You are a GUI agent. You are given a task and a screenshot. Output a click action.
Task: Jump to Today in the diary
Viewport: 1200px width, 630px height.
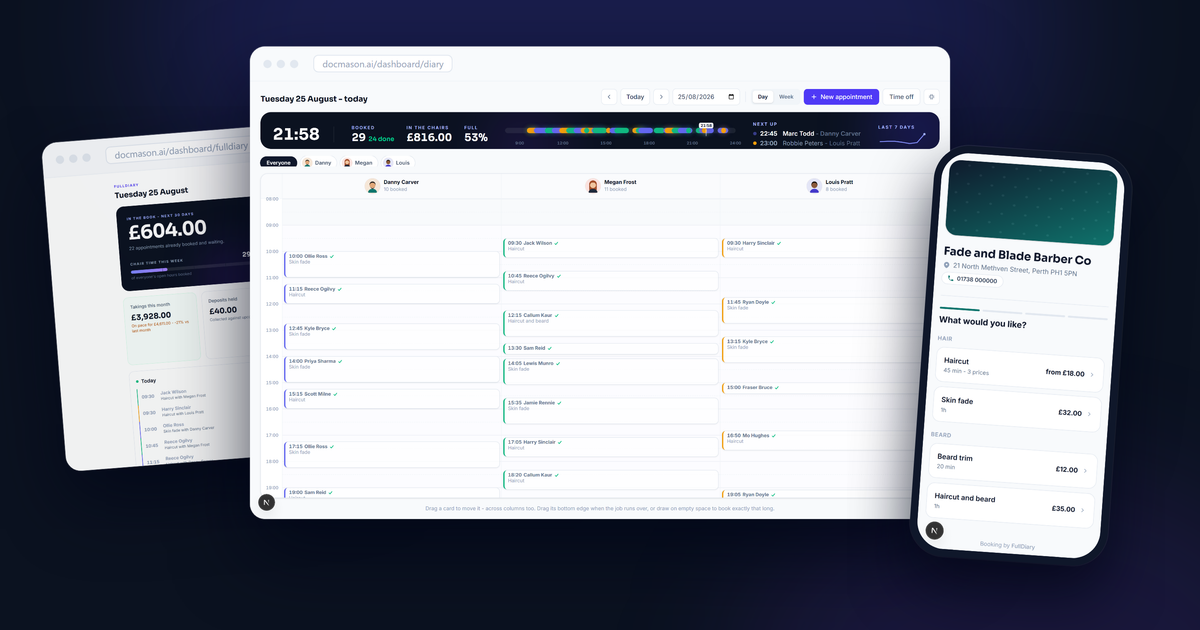pyautogui.click(x=635, y=97)
